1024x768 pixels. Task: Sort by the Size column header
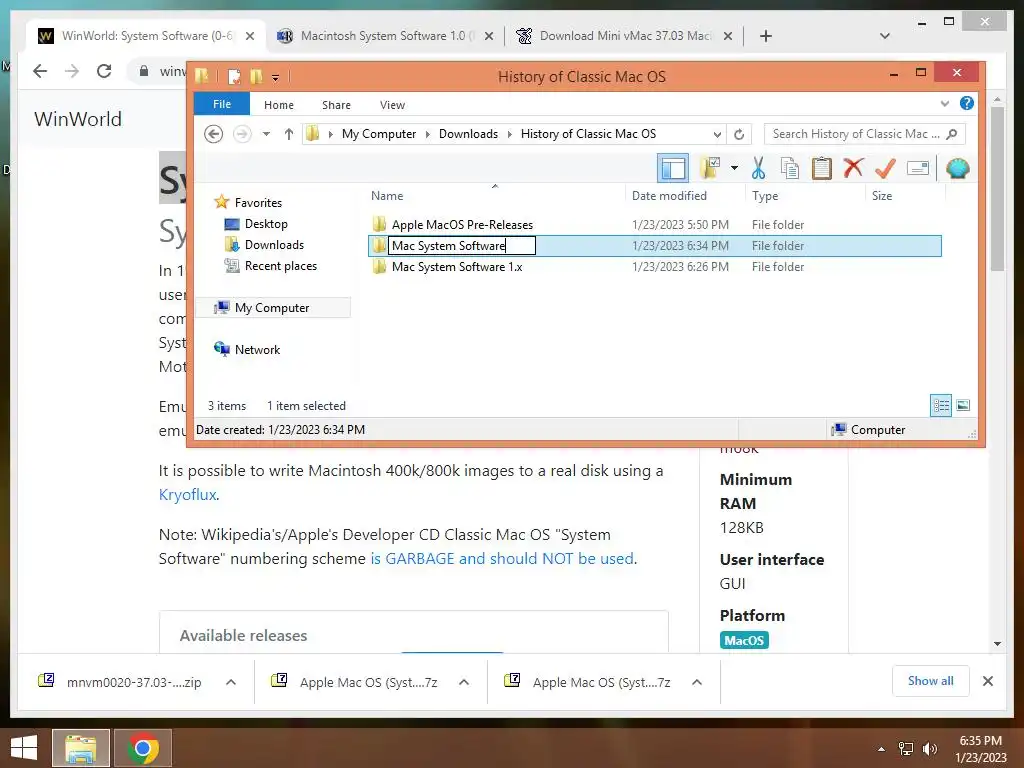pos(882,196)
